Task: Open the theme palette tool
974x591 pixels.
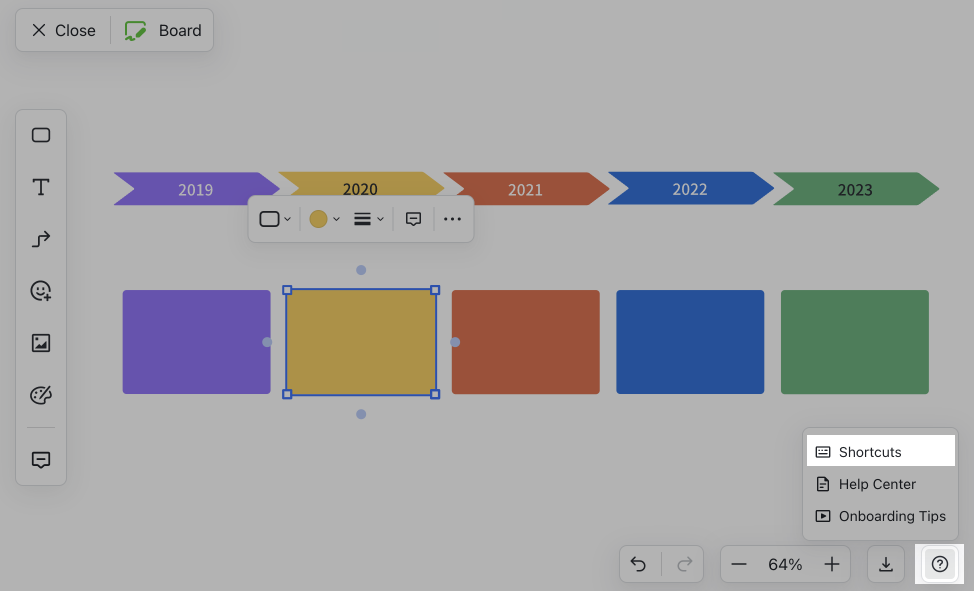Action: pyautogui.click(x=41, y=395)
